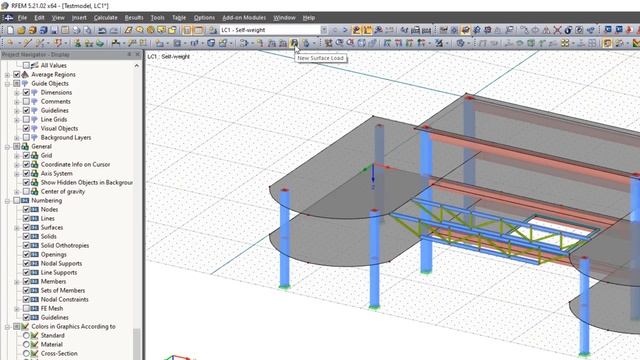Click the New Node toolbar icon
Screen dimensions: 640x360
click(x=10, y=43)
